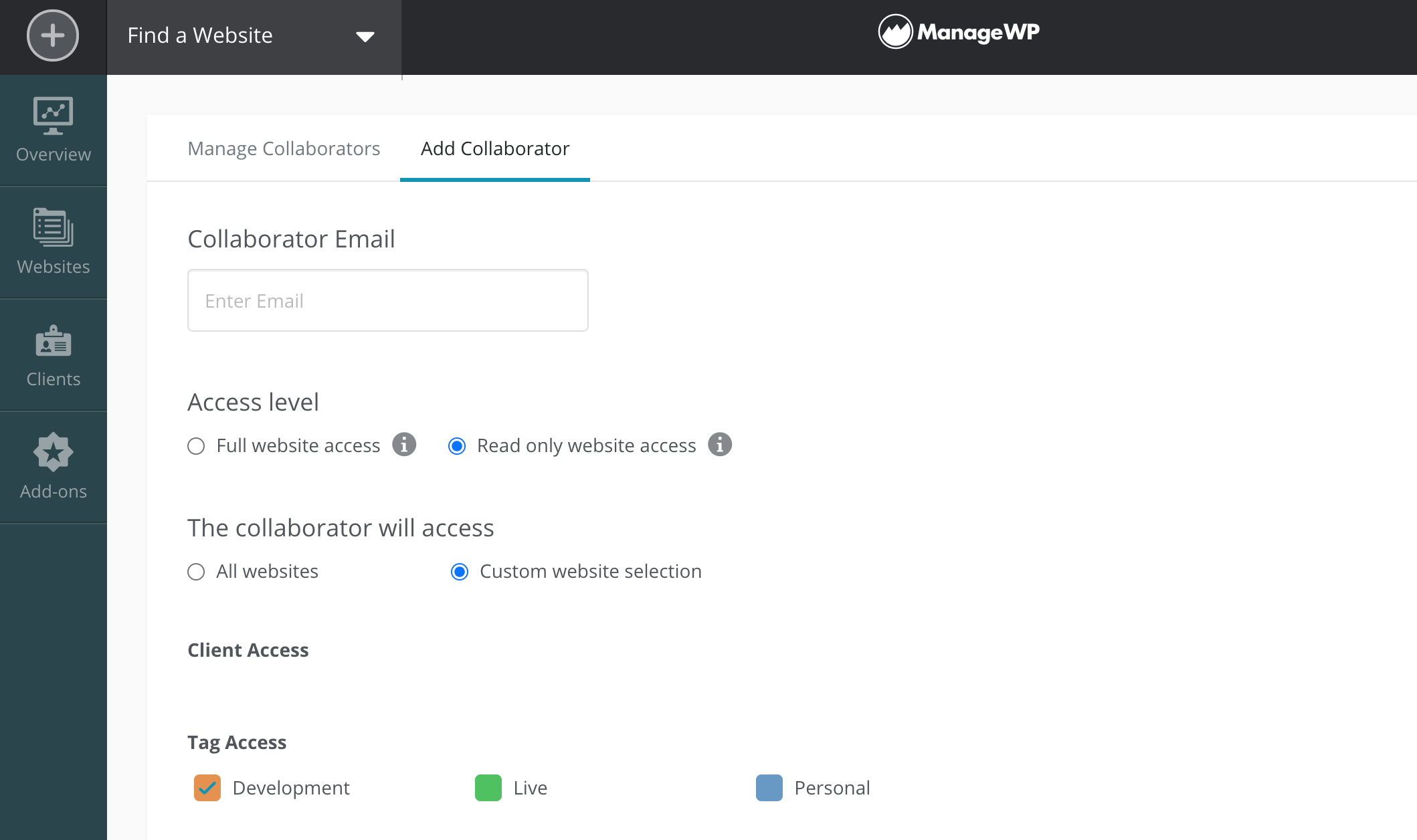Switch to Manage Collaborators tab

(283, 148)
